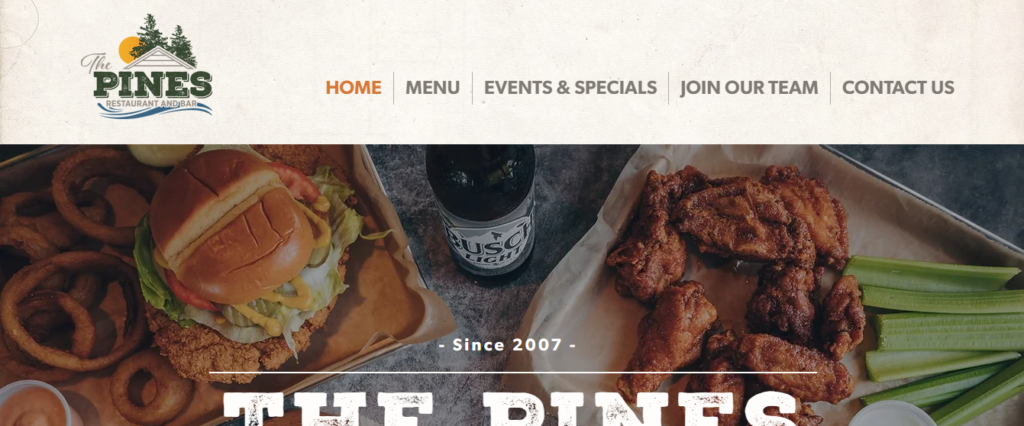This screenshot has width=1024, height=426.
Task: Go to the HOME page
Action: pyautogui.click(x=353, y=88)
